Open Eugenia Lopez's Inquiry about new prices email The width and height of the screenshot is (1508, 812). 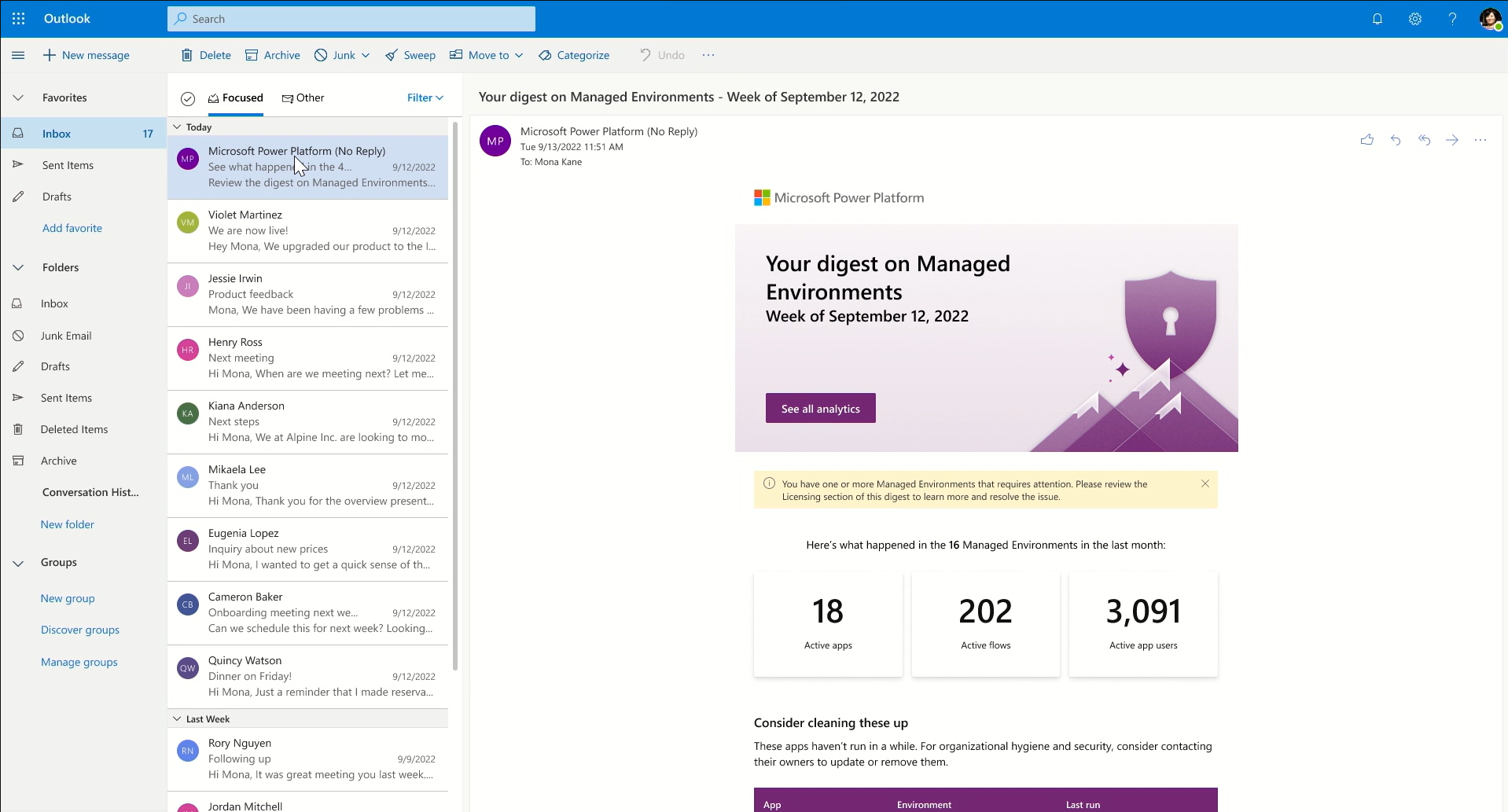(307, 549)
